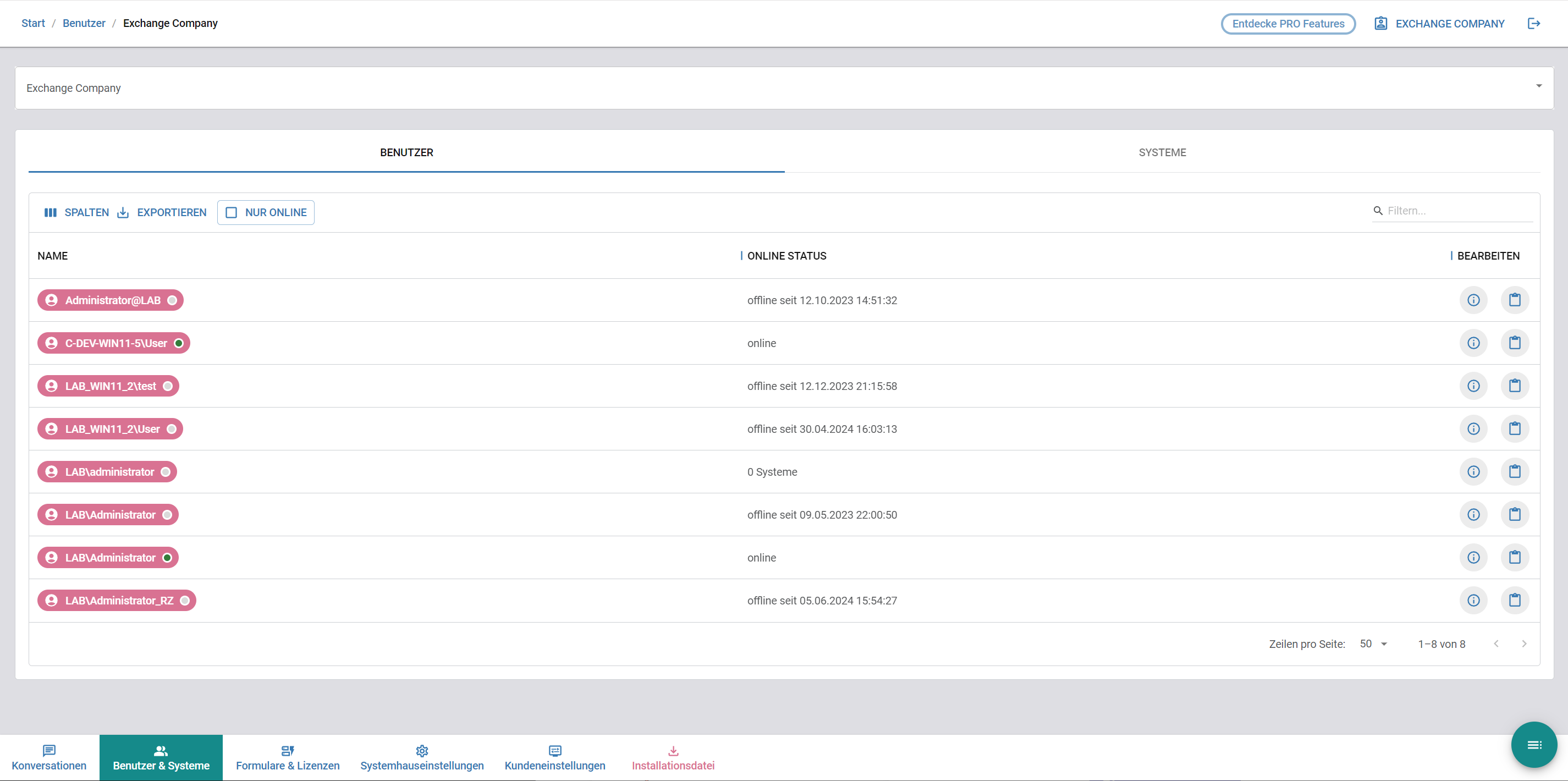Open the floating teal menu button

coord(1533,745)
